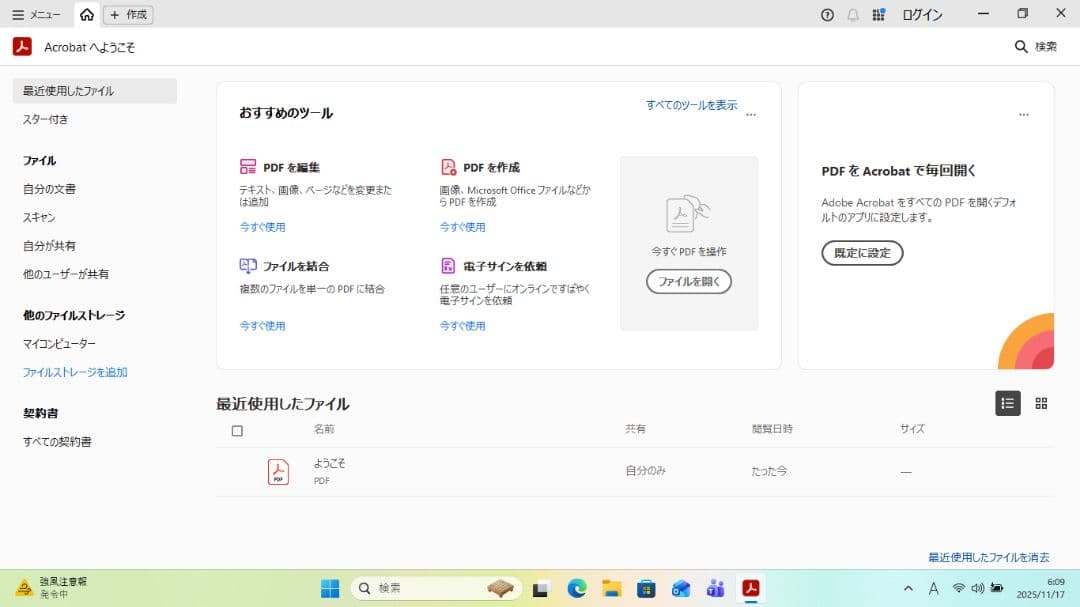Open the help question mark icon
Image resolution: width=1080 pixels, height=607 pixels.
pos(827,15)
